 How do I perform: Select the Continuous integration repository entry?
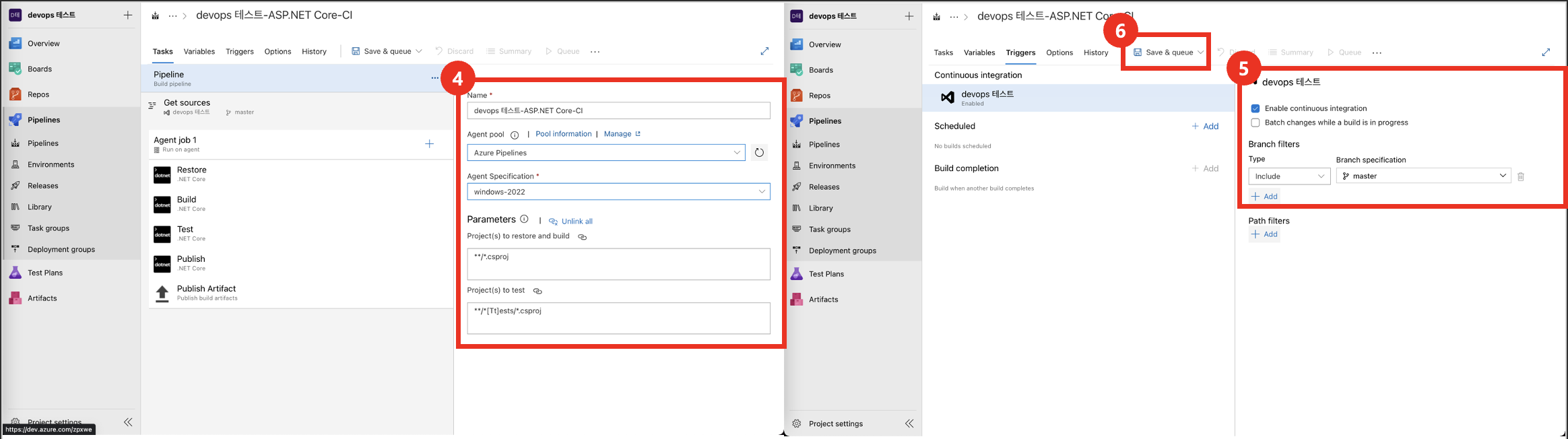pyautogui.click(x=1078, y=98)
